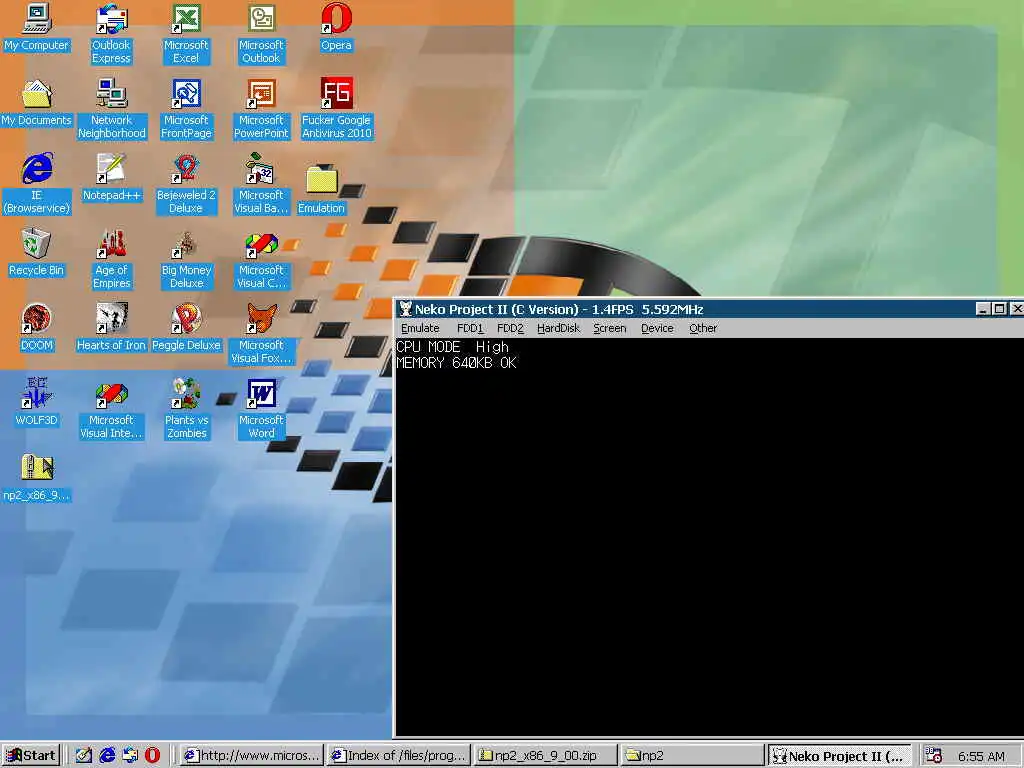Select the Microsoft FrontPage shortcut

[186, 108]
